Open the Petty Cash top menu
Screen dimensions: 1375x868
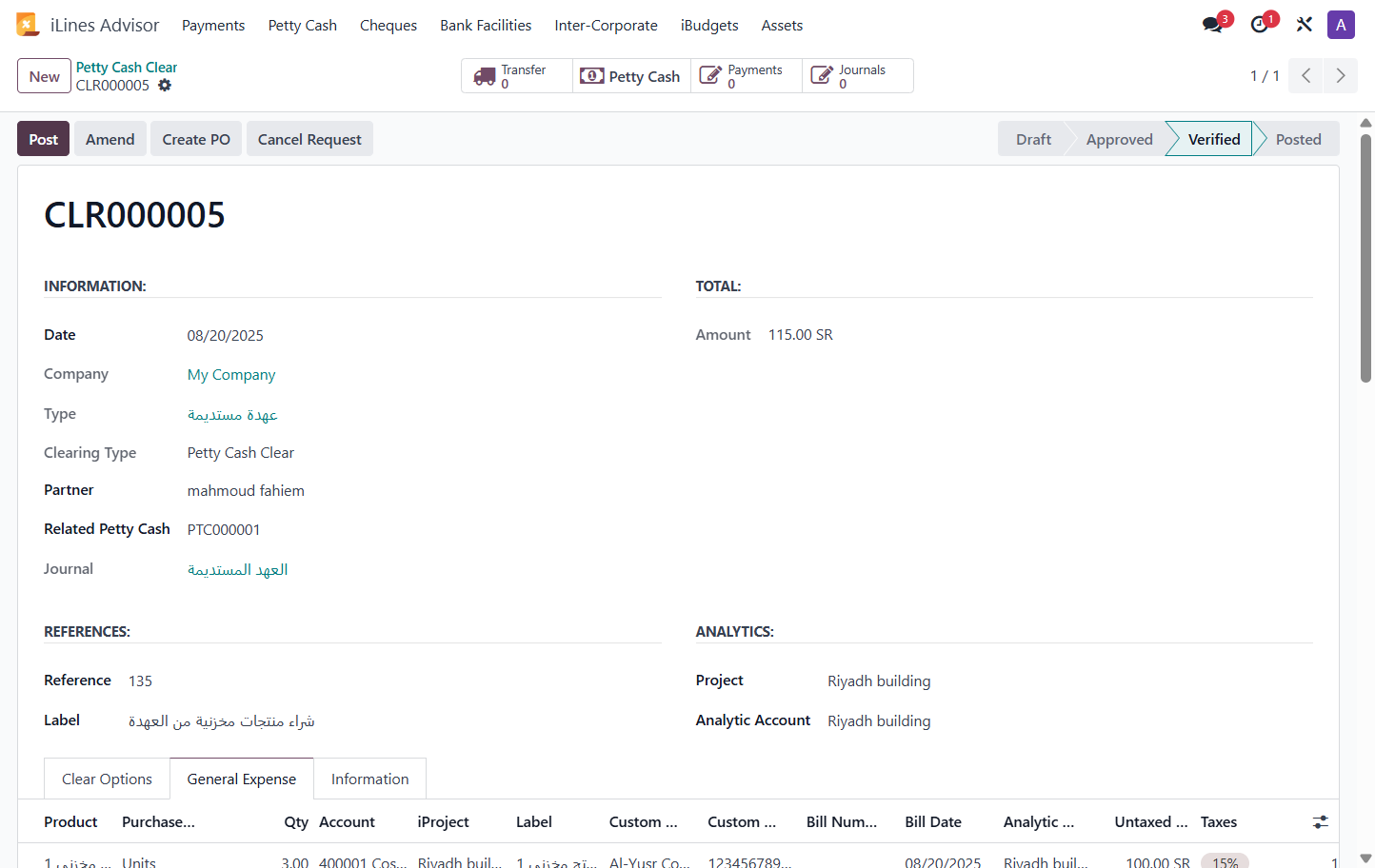click(x=303, y=26)
